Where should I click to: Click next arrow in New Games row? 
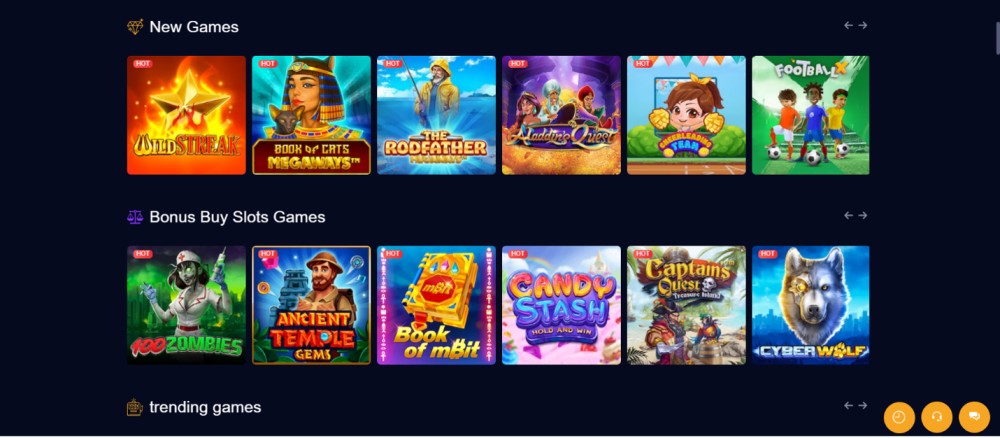[862, 26]
